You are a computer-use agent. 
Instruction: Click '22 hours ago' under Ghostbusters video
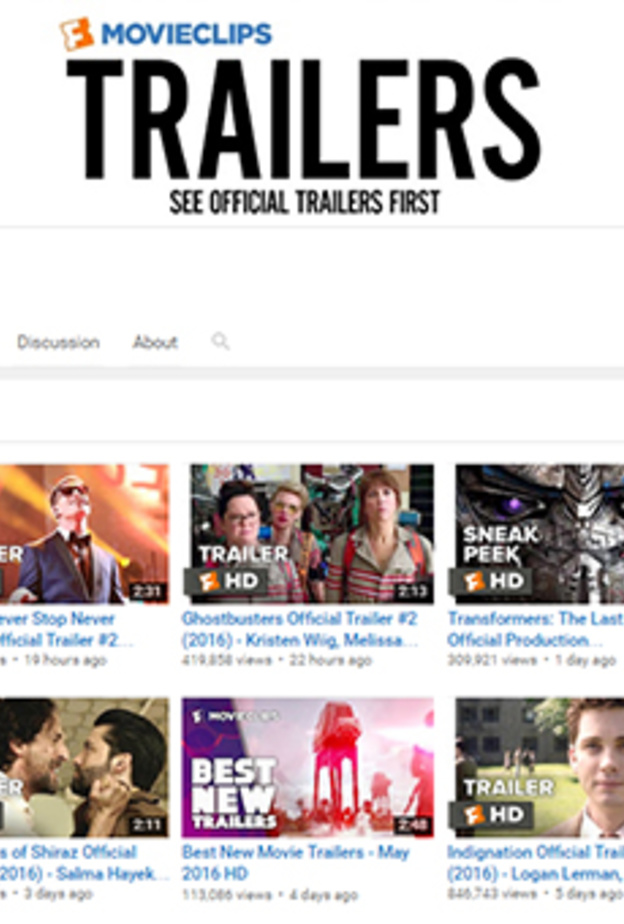click(331, 661)
